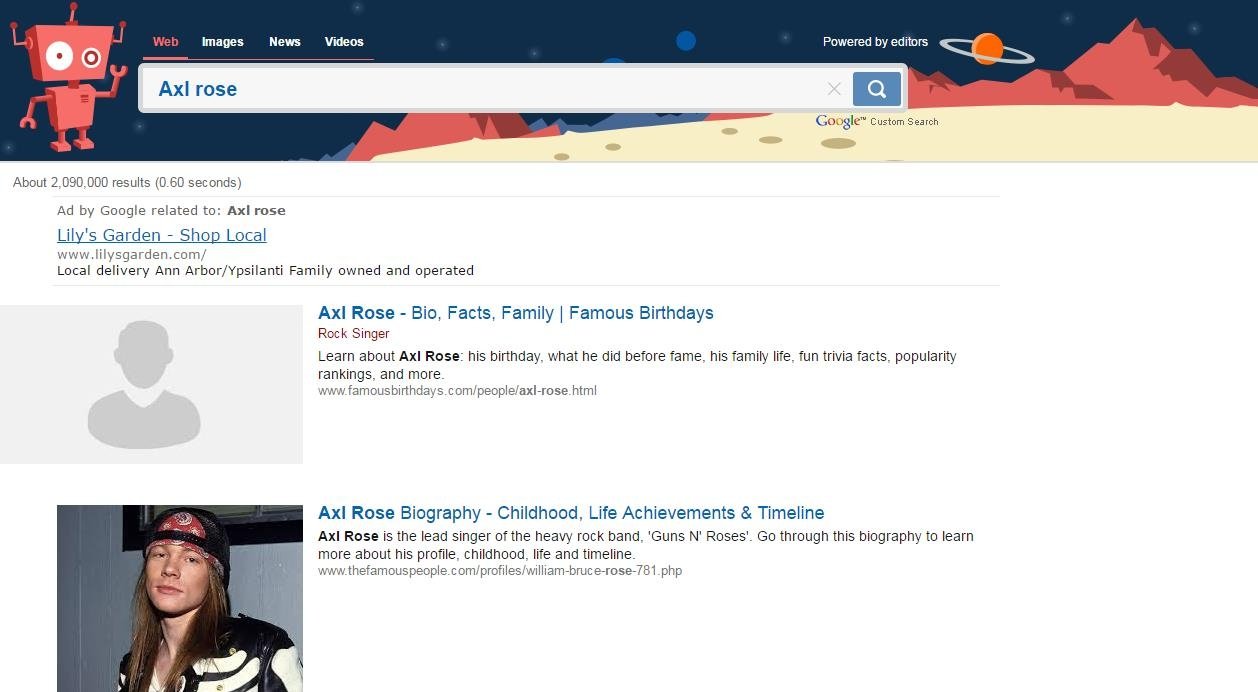1258x692 pixels.
Task: Click the Google Custom Search logo
Action: 877,121
